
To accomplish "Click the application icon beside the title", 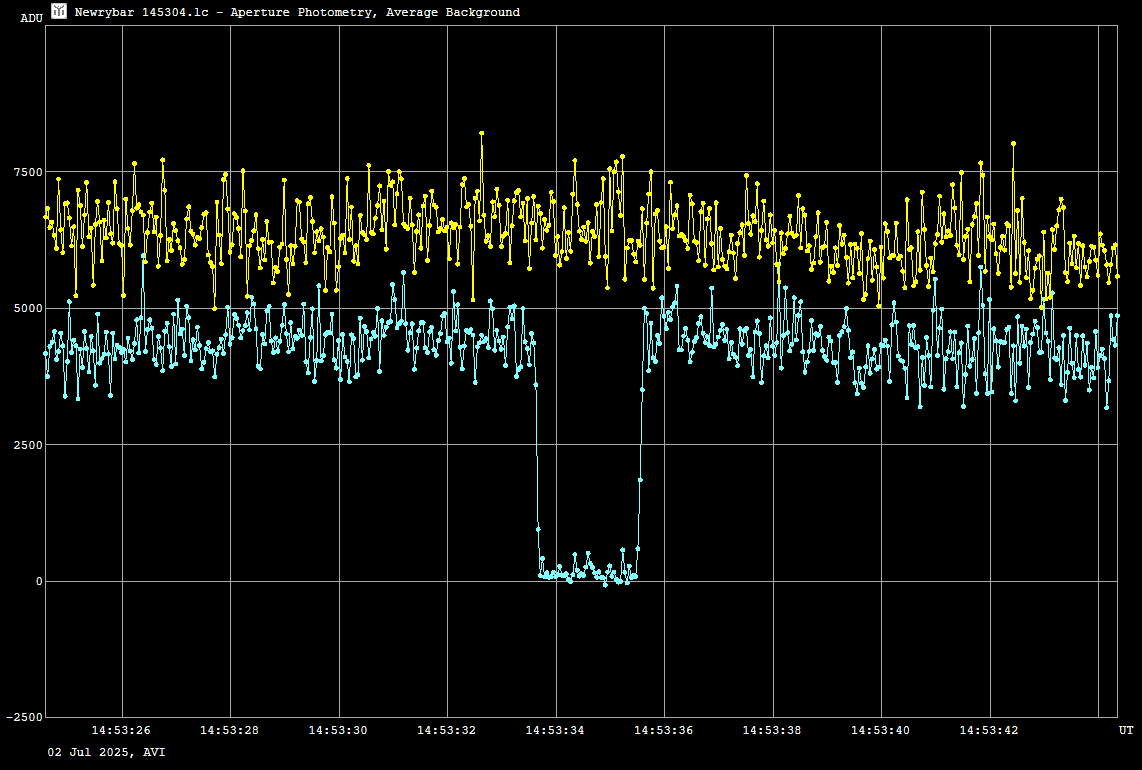I will [x=59, y=11].
